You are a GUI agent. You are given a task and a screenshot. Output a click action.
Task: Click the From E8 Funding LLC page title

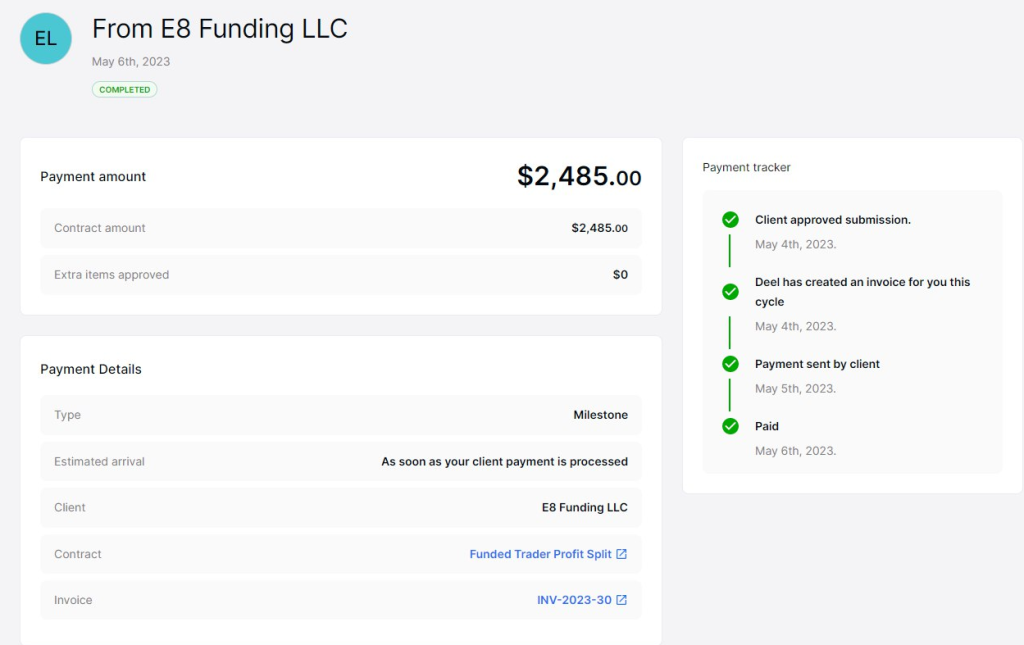pos(219,29)
